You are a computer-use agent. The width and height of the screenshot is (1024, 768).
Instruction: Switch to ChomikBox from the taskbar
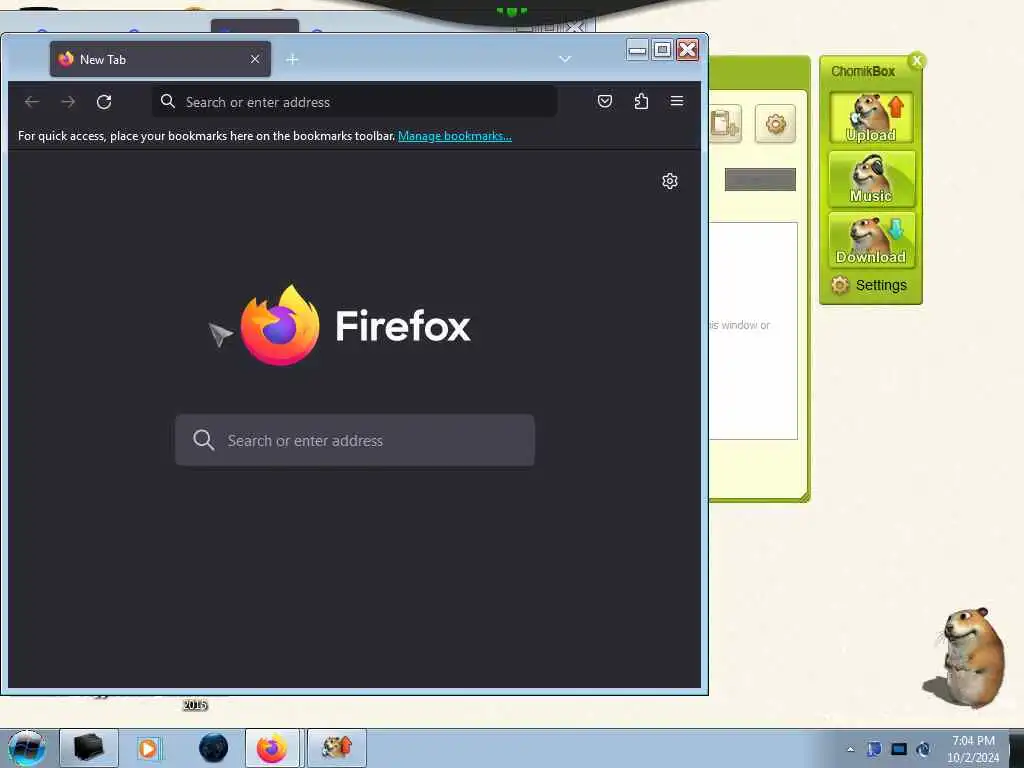coord(337,748)
